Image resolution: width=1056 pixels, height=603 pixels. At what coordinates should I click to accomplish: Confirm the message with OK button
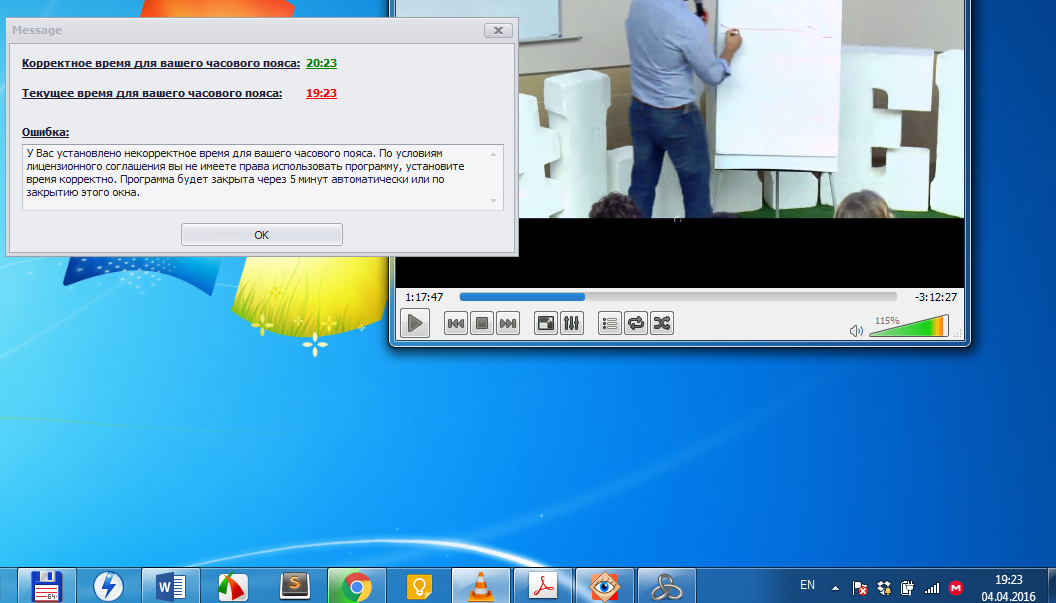pos(262,234)
